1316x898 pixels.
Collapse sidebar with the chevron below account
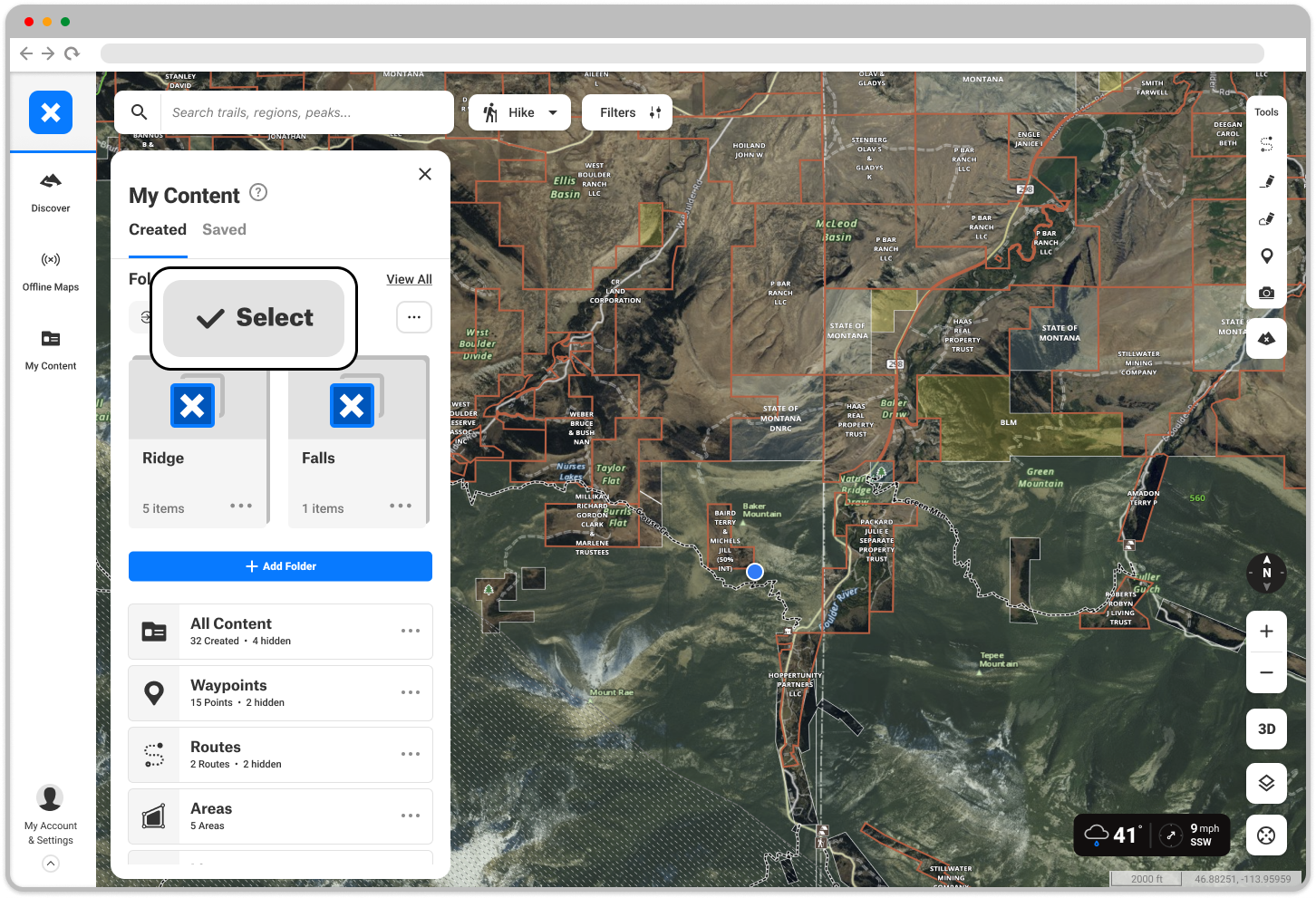51,864
